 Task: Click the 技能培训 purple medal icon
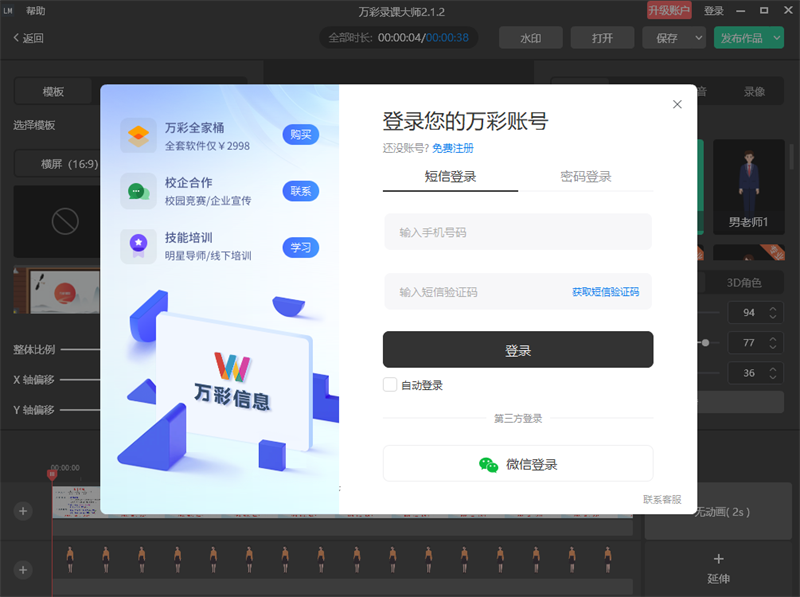[x=138, y=246]
